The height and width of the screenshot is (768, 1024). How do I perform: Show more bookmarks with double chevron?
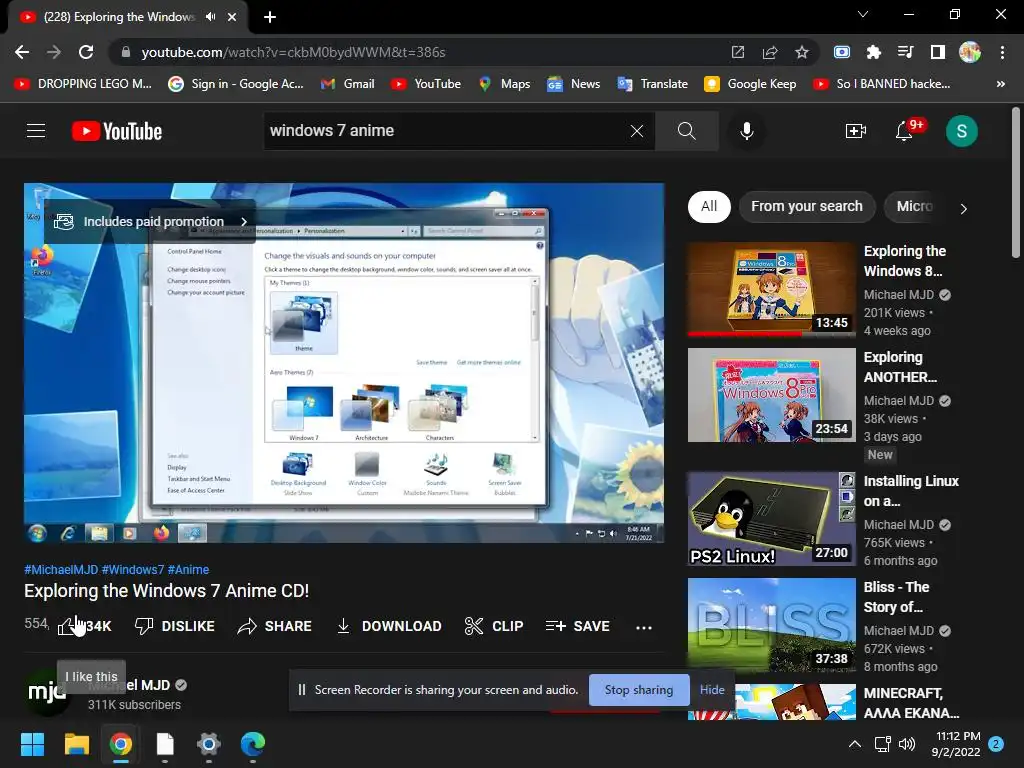[1000, 84]
